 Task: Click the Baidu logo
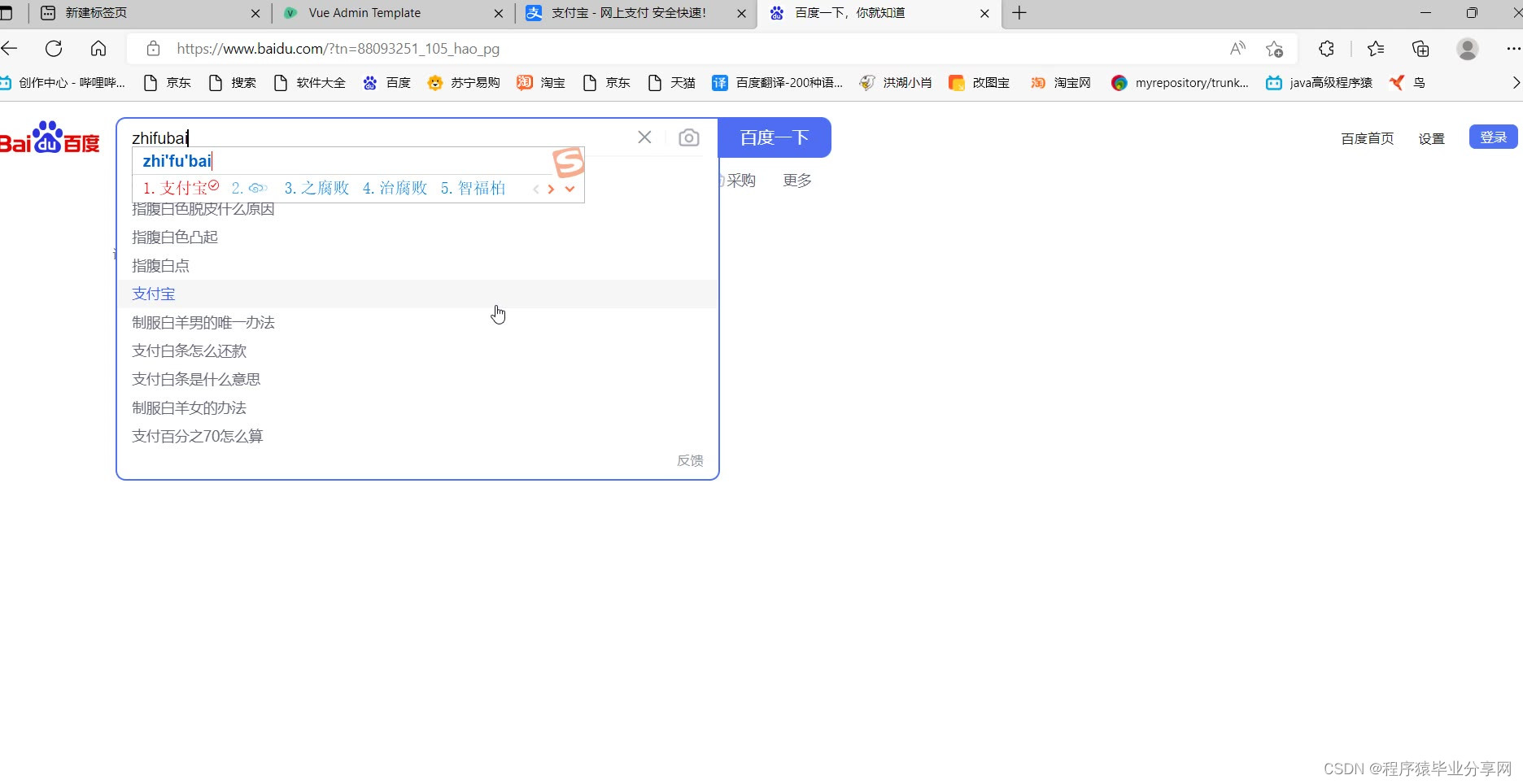[50, 137]
